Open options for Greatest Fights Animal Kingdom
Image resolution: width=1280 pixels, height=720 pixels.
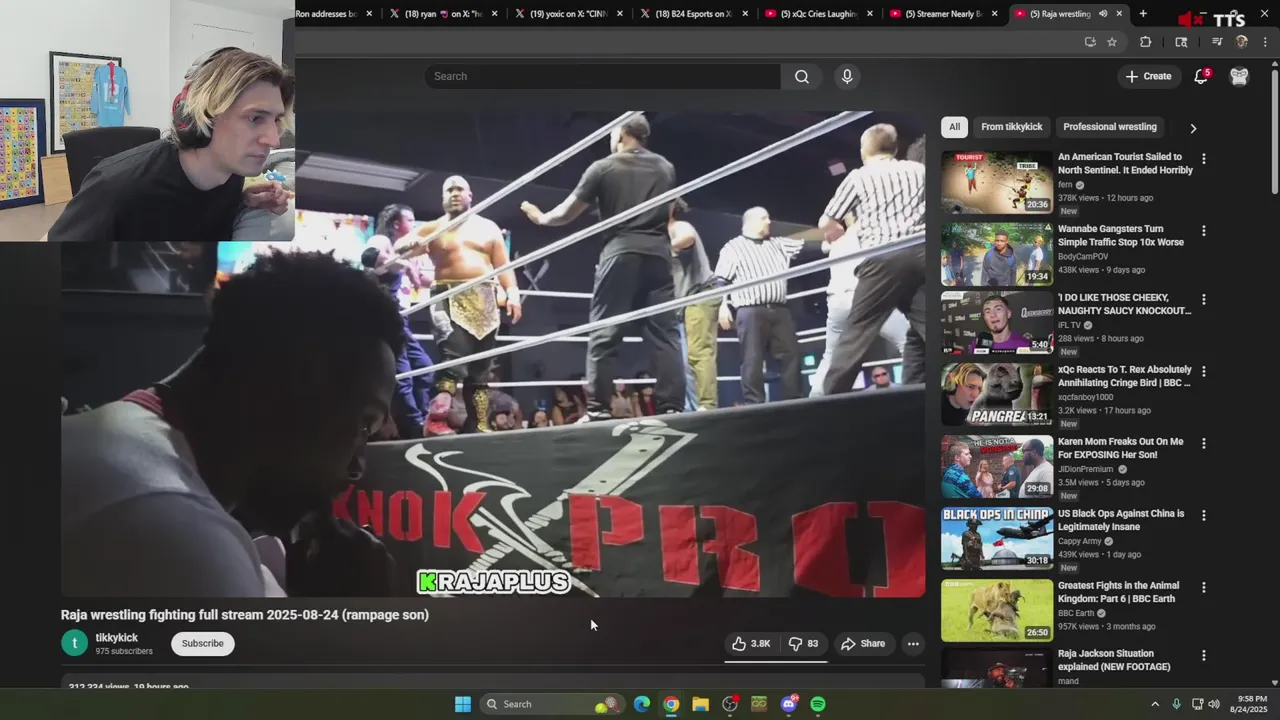point(1204,588)
